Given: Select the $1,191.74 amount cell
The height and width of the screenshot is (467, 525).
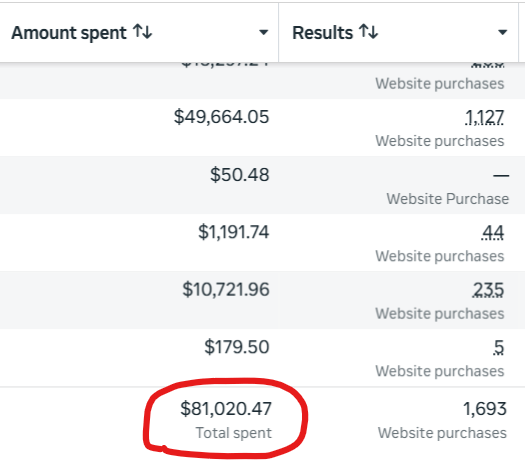Looking at the screenshot, I should [233, 232].
